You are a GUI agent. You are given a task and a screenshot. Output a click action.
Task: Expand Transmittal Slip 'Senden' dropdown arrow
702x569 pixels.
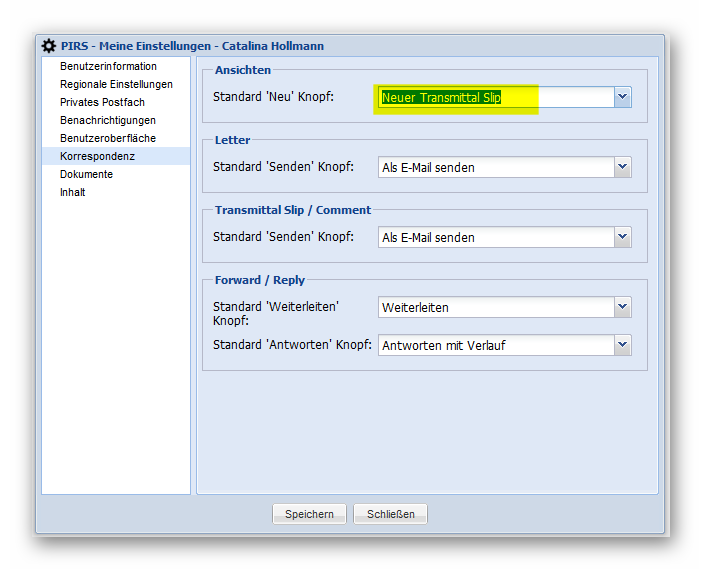tap(622, 237)
